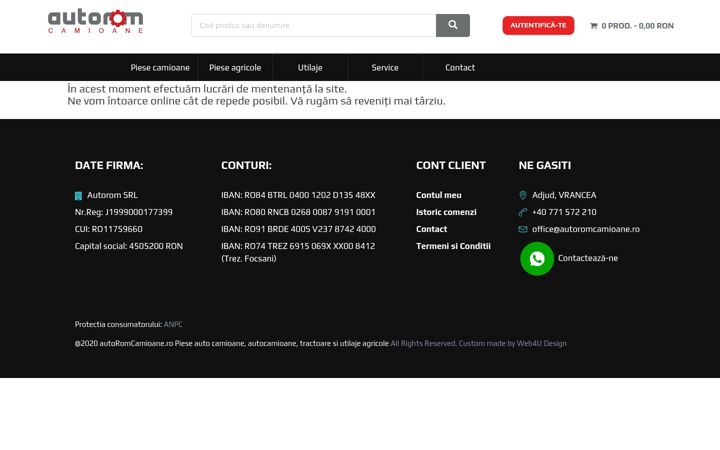Click the phone icon beside +40 771 572 210
The width and height of the screenshot is (720, 450).
(x=523, y=212)
